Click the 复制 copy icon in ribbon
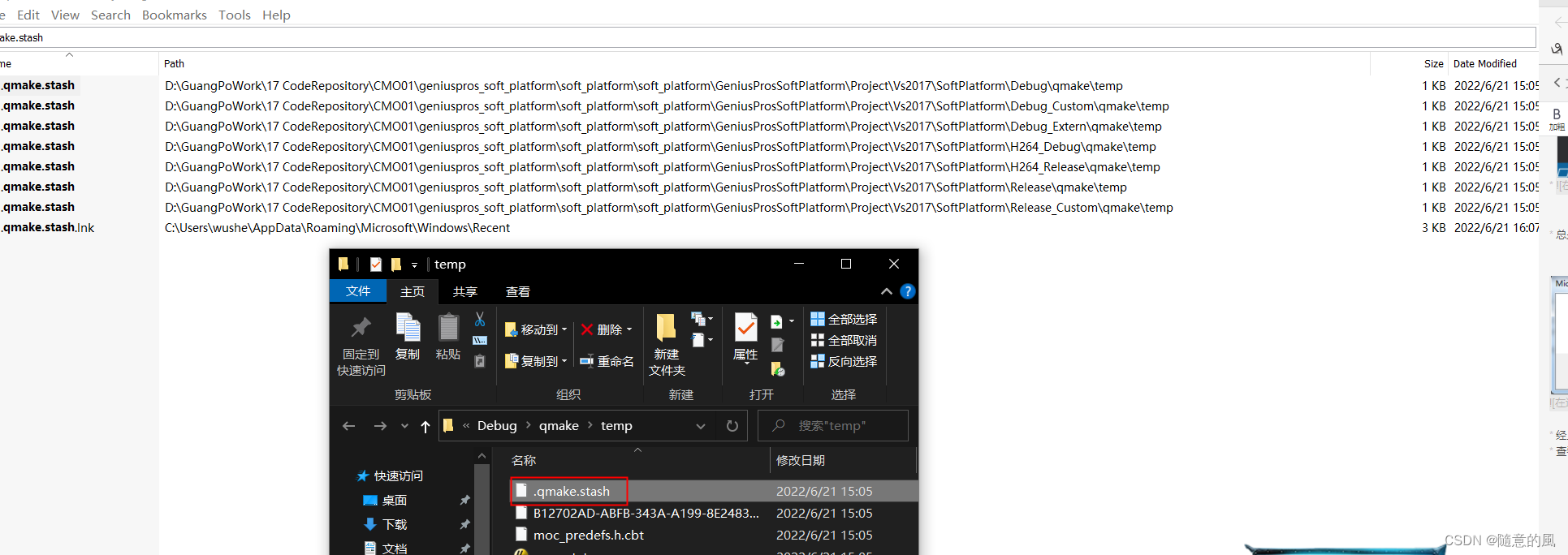Screen dimensions: 1568x555 (x=408, y=327)
